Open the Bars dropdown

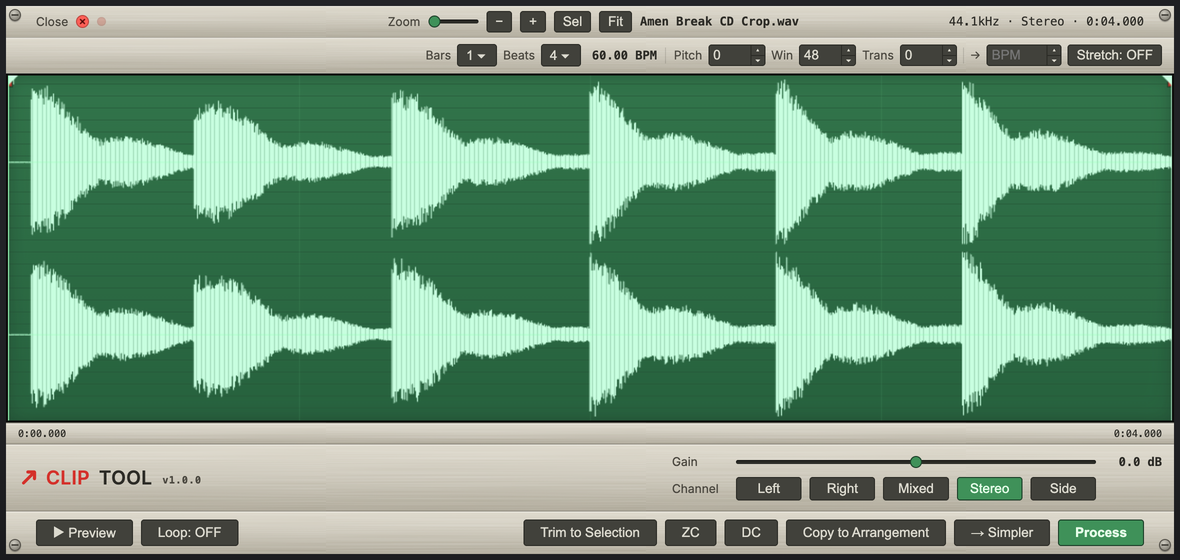pyautogui.click(x=476, y=55)
